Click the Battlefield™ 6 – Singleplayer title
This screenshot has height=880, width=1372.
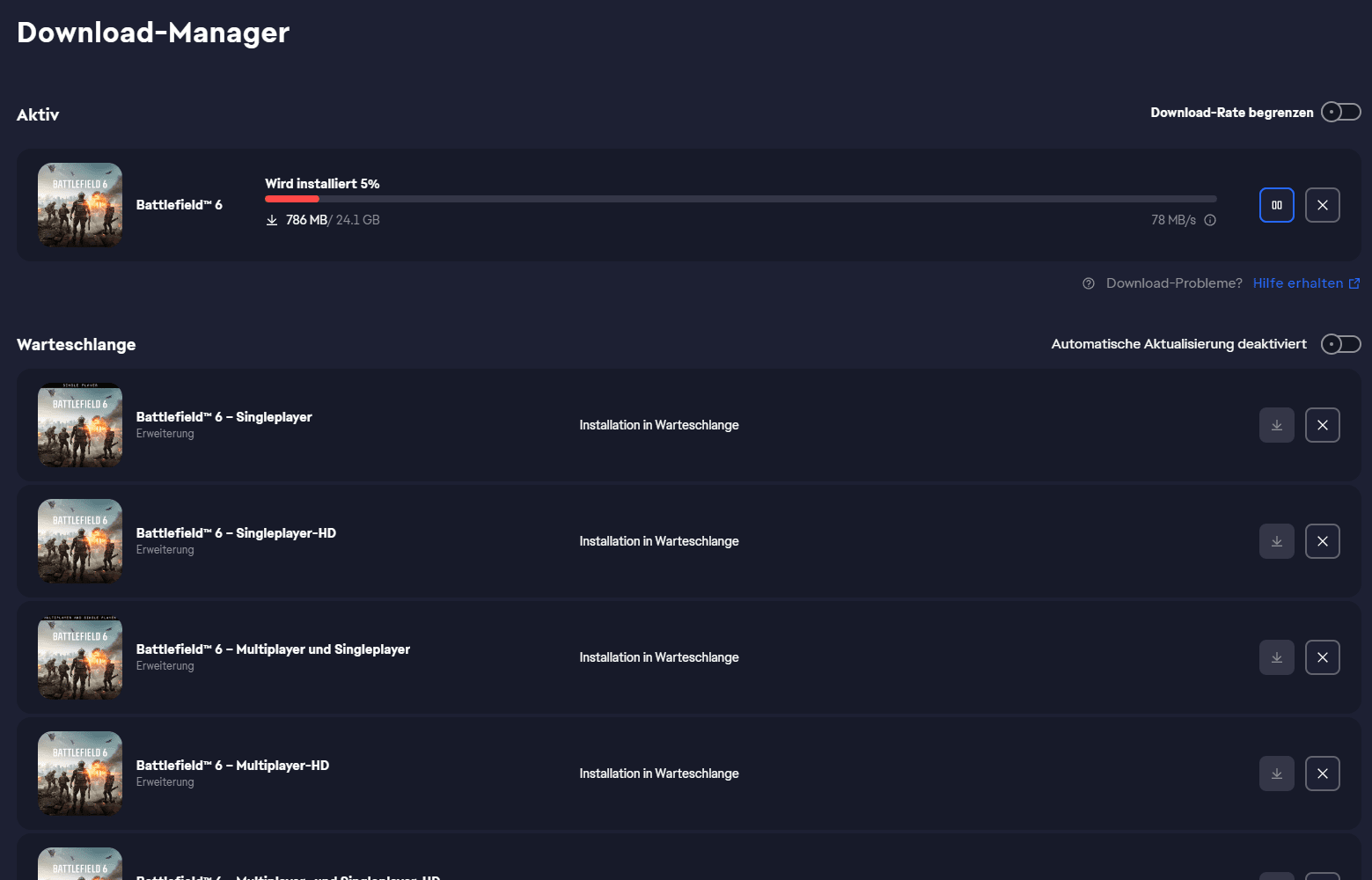224,417
